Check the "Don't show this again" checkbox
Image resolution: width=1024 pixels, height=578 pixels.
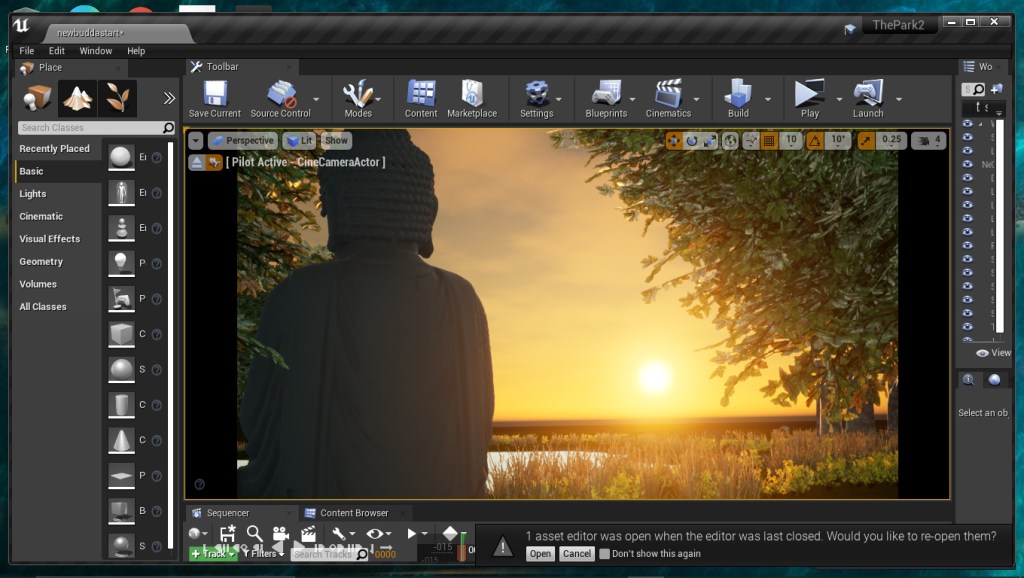pyautogui.click(x=604, y=554)
